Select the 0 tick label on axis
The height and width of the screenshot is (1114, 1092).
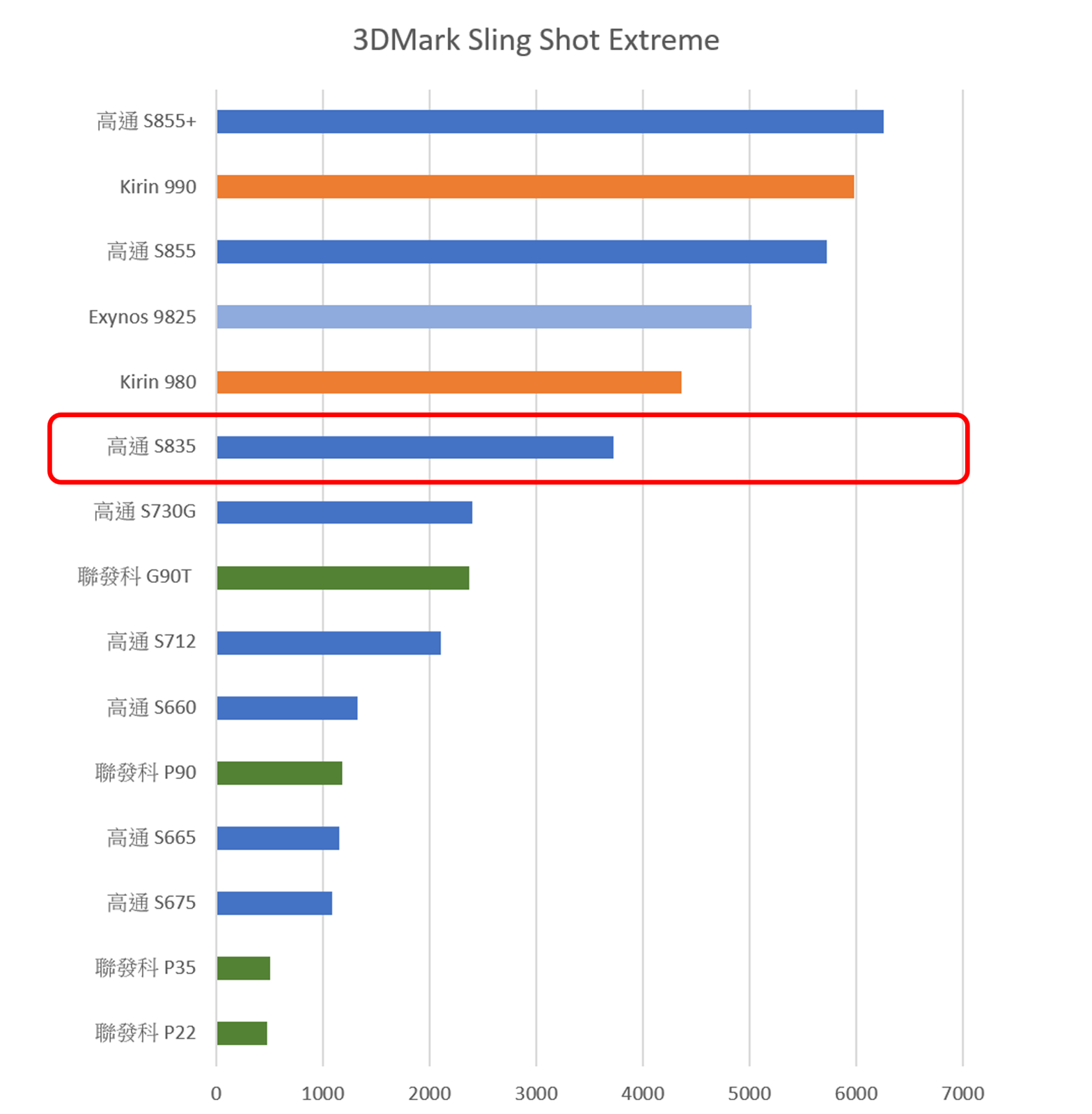coord(216,1093)
